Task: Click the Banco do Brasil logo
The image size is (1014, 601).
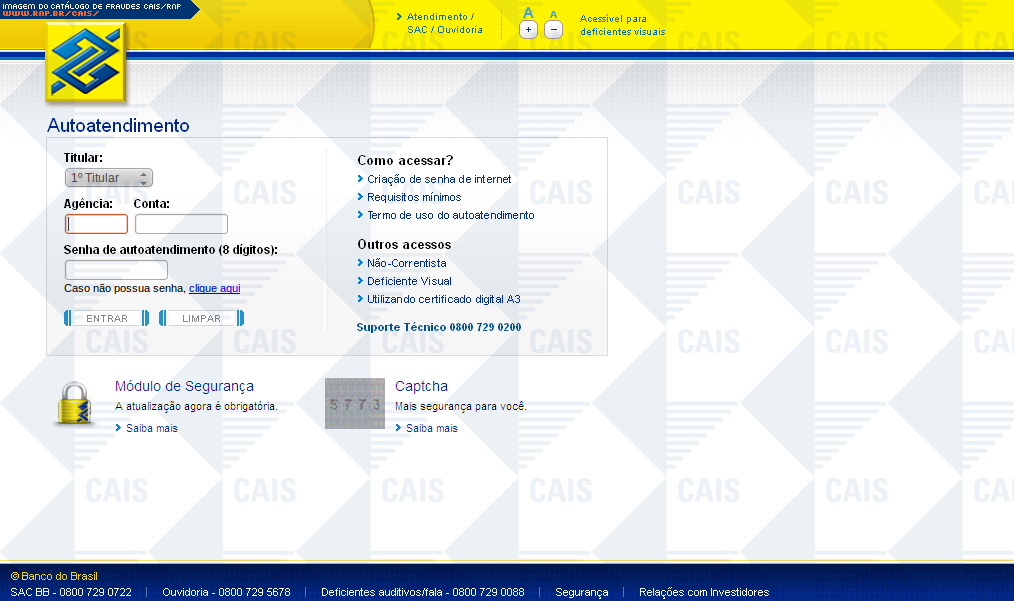Action: [x=86, y=63]
